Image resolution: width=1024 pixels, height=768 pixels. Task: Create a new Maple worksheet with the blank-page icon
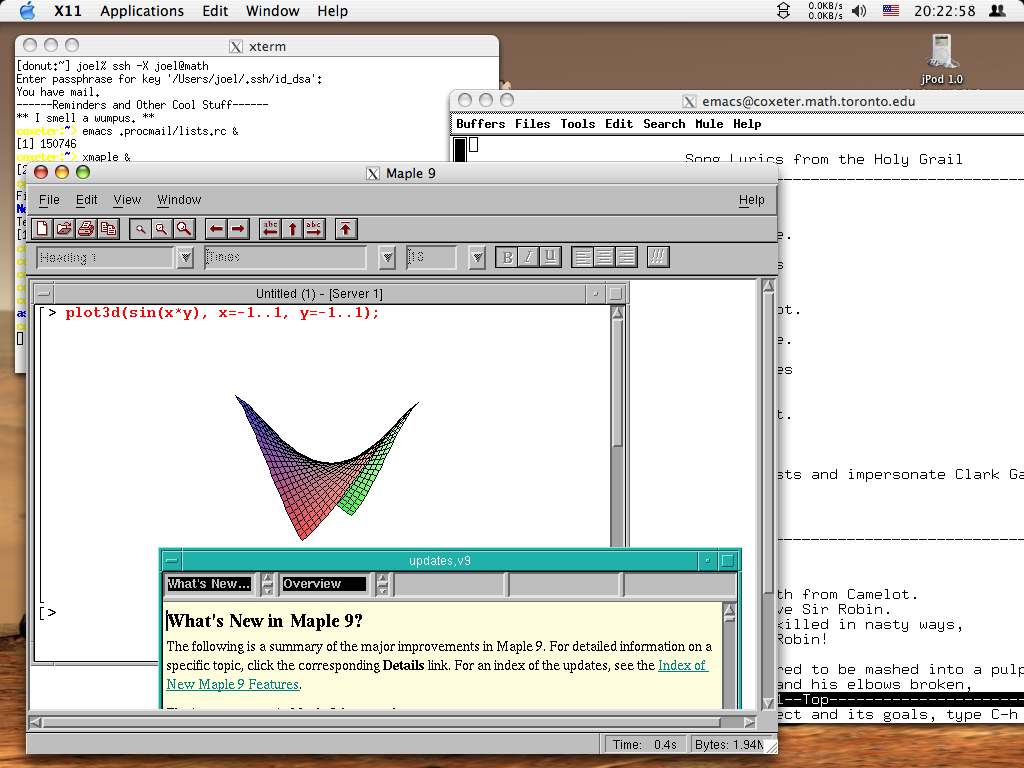click(x=42, y=229)
